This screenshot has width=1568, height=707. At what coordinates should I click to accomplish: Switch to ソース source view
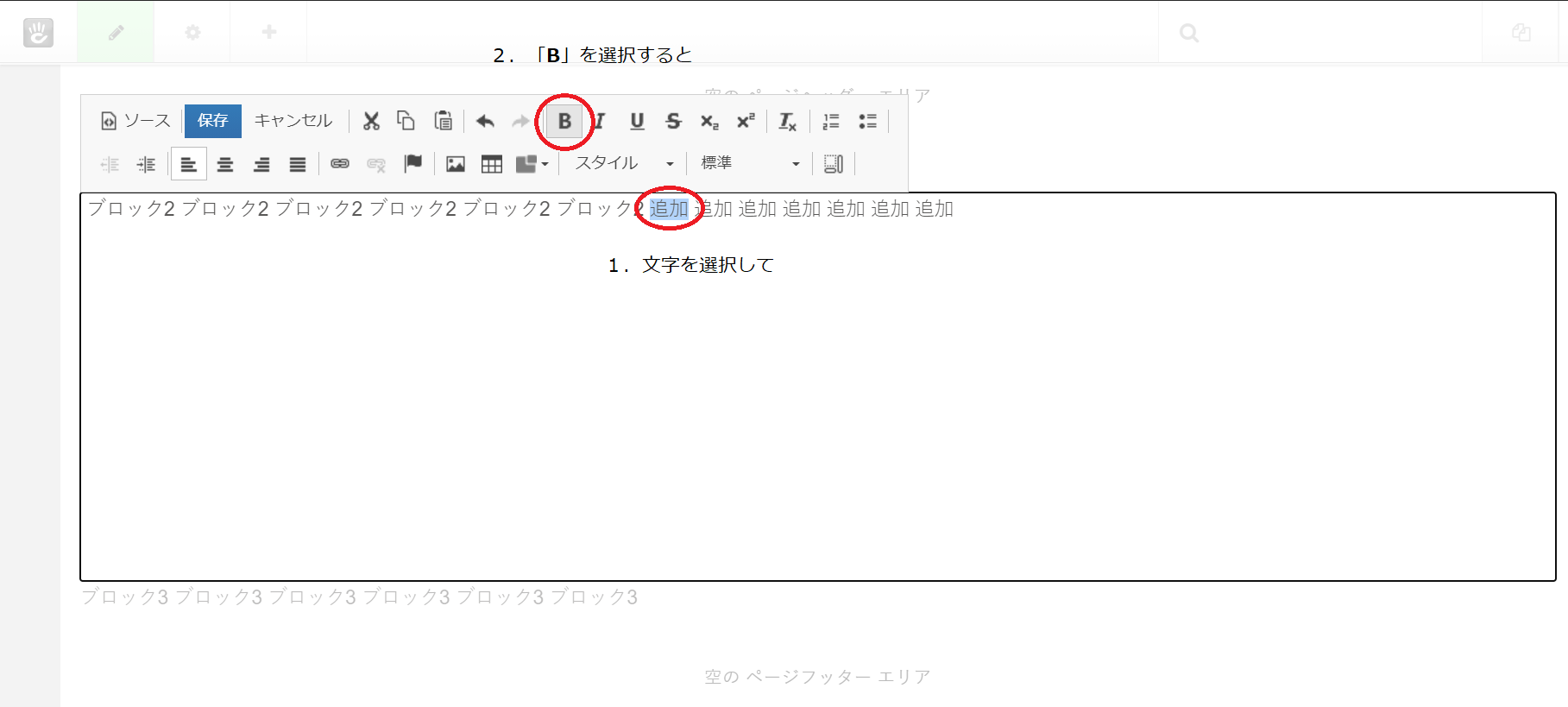click(135, 121)
